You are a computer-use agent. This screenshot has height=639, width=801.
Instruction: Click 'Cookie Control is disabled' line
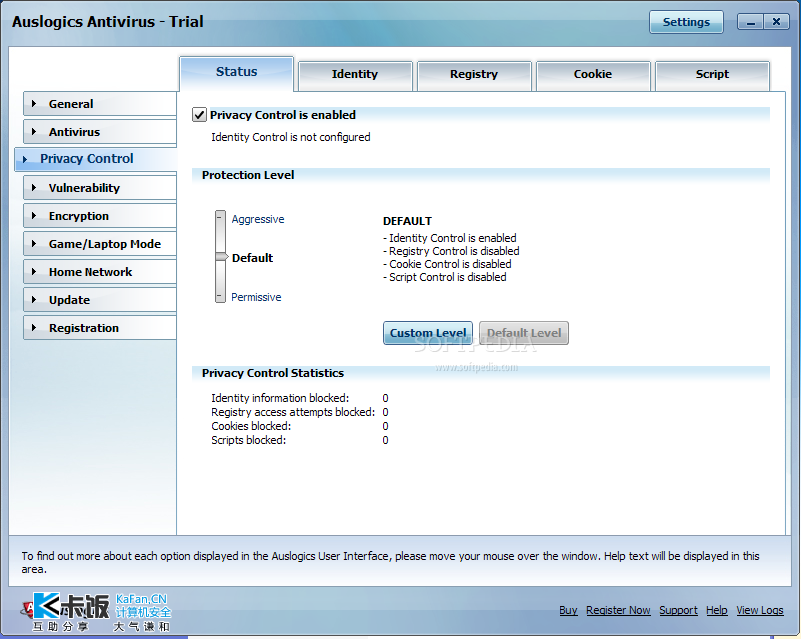[x=447, y=264]
